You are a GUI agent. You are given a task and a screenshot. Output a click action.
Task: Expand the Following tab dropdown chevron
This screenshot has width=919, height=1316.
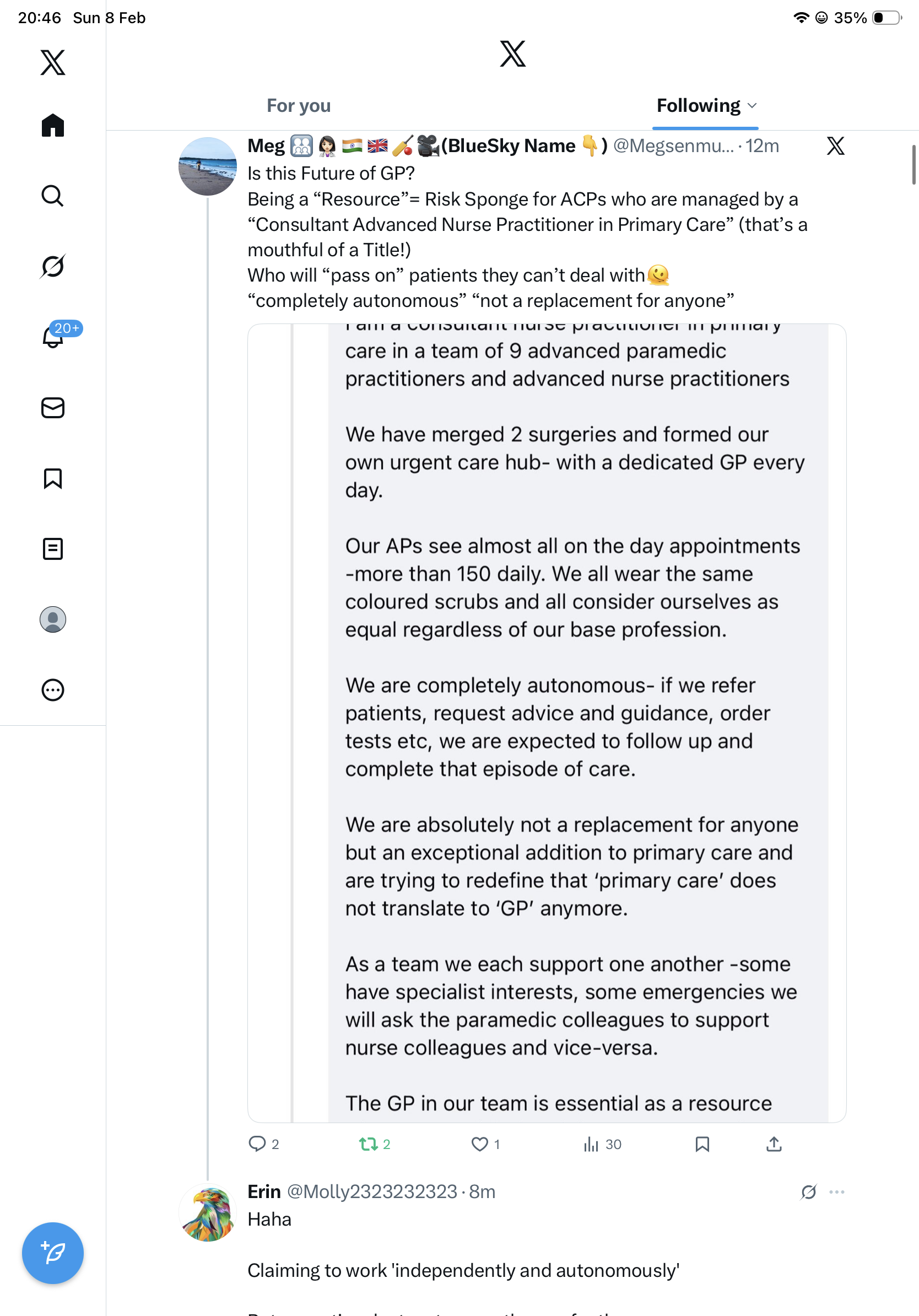753,106
